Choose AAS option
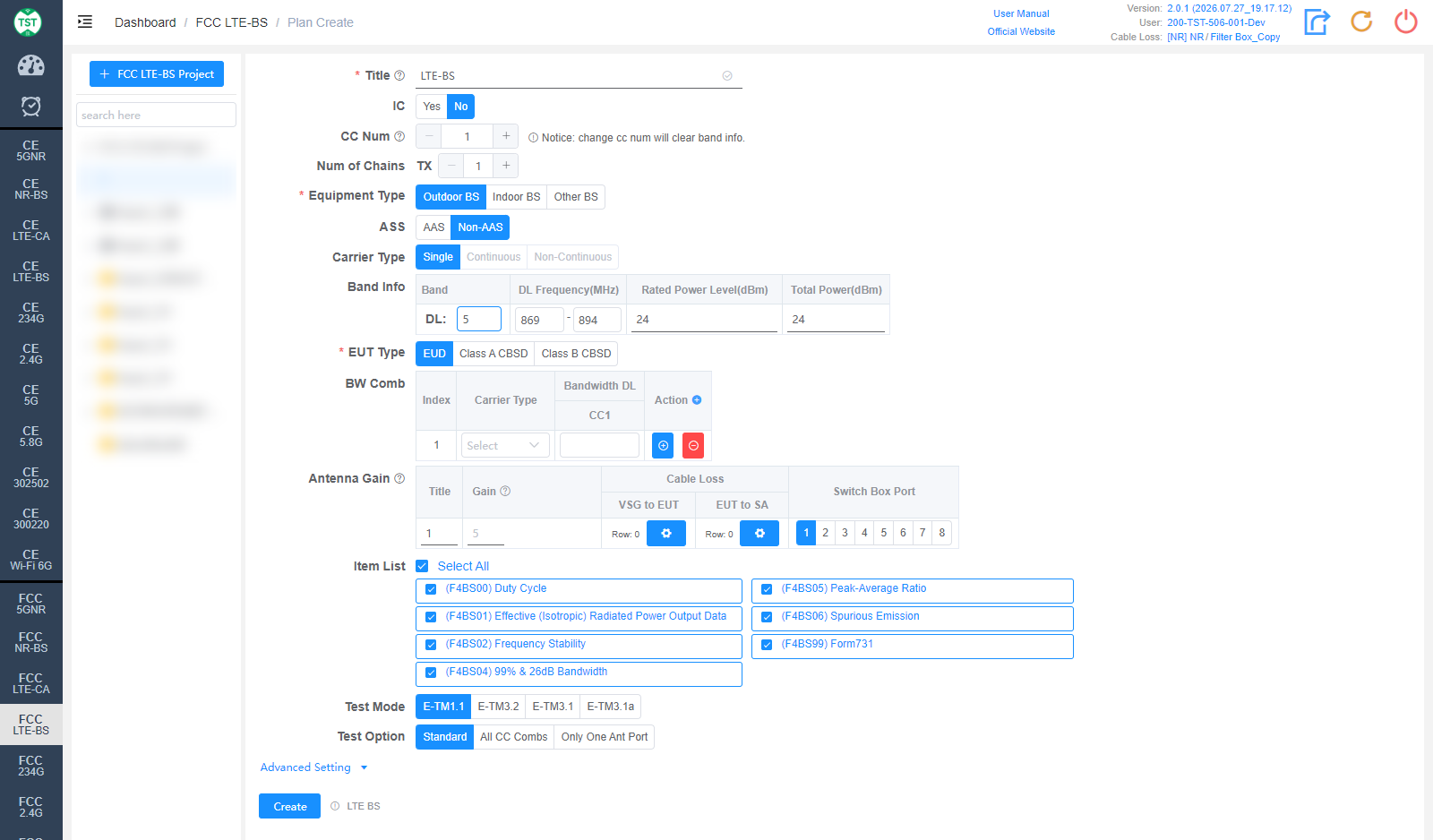This screenshot has width=1433, height=840. tap(433, 227)
